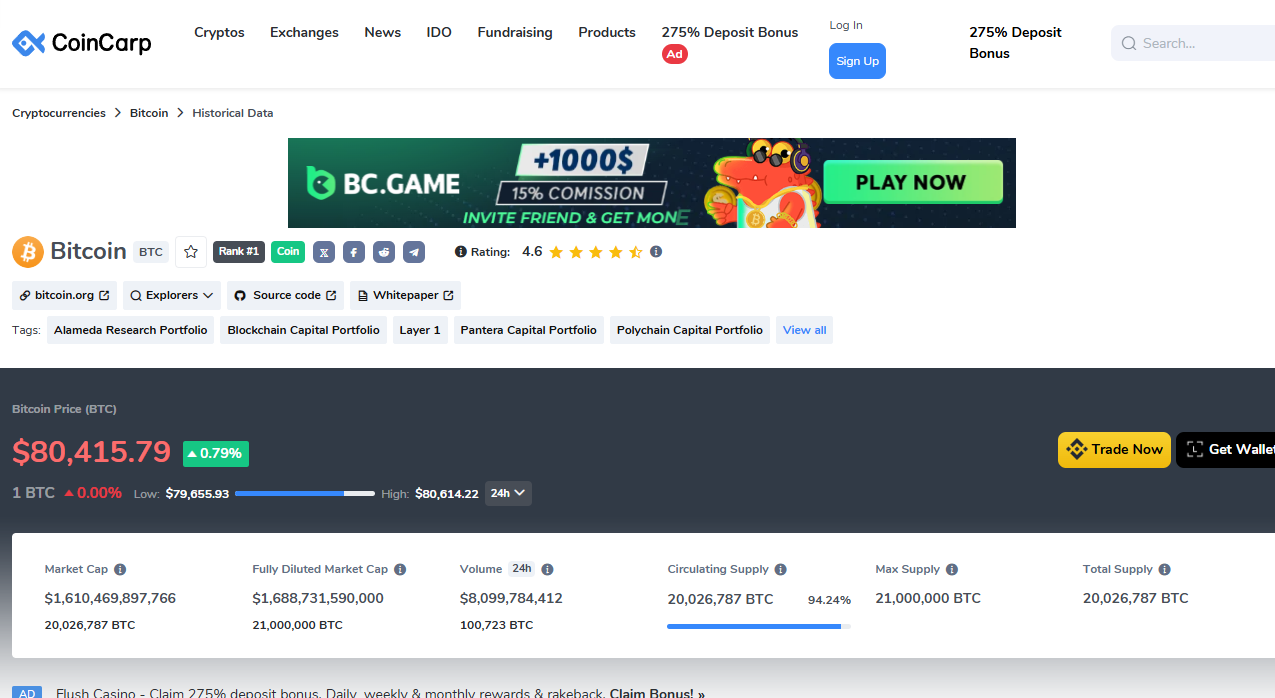This screenshot has width=1275, height=698.
Task: Open Products menu
Action: click(607, 32)
